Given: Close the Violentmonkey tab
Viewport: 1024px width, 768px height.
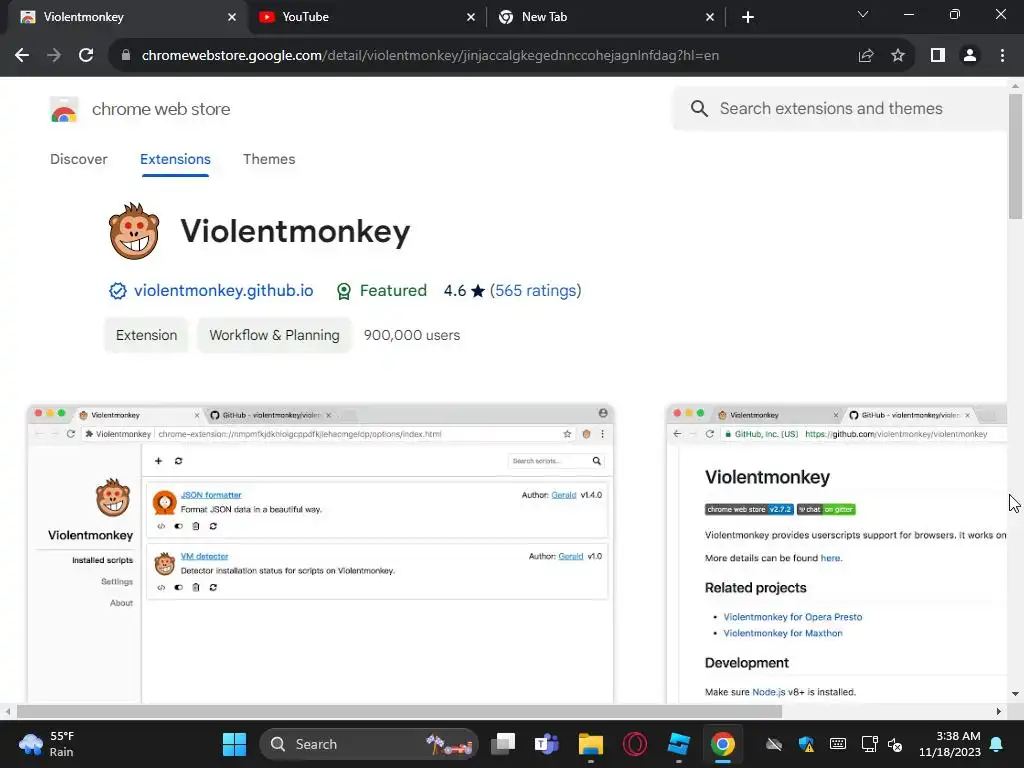Looking at the screenshot, I should [x=232, y=18].
